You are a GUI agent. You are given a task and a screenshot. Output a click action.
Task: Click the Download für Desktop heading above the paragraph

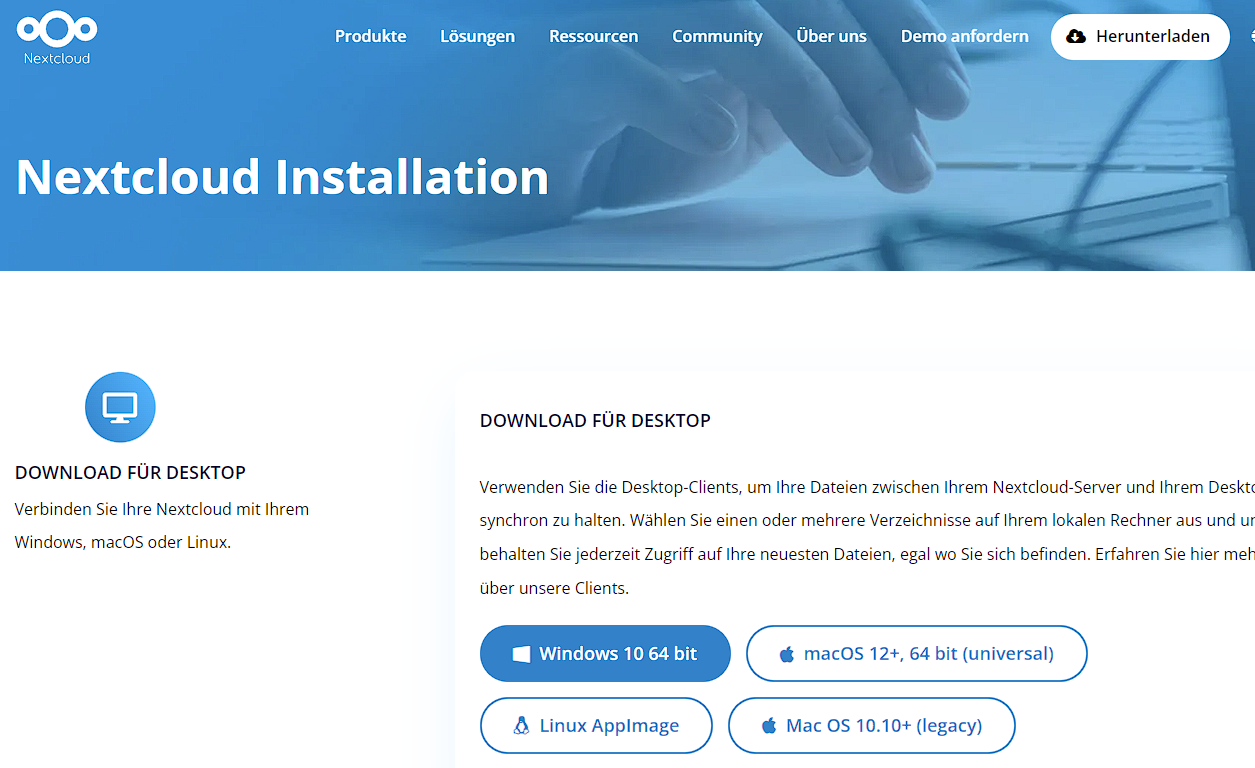pos(595,421)
